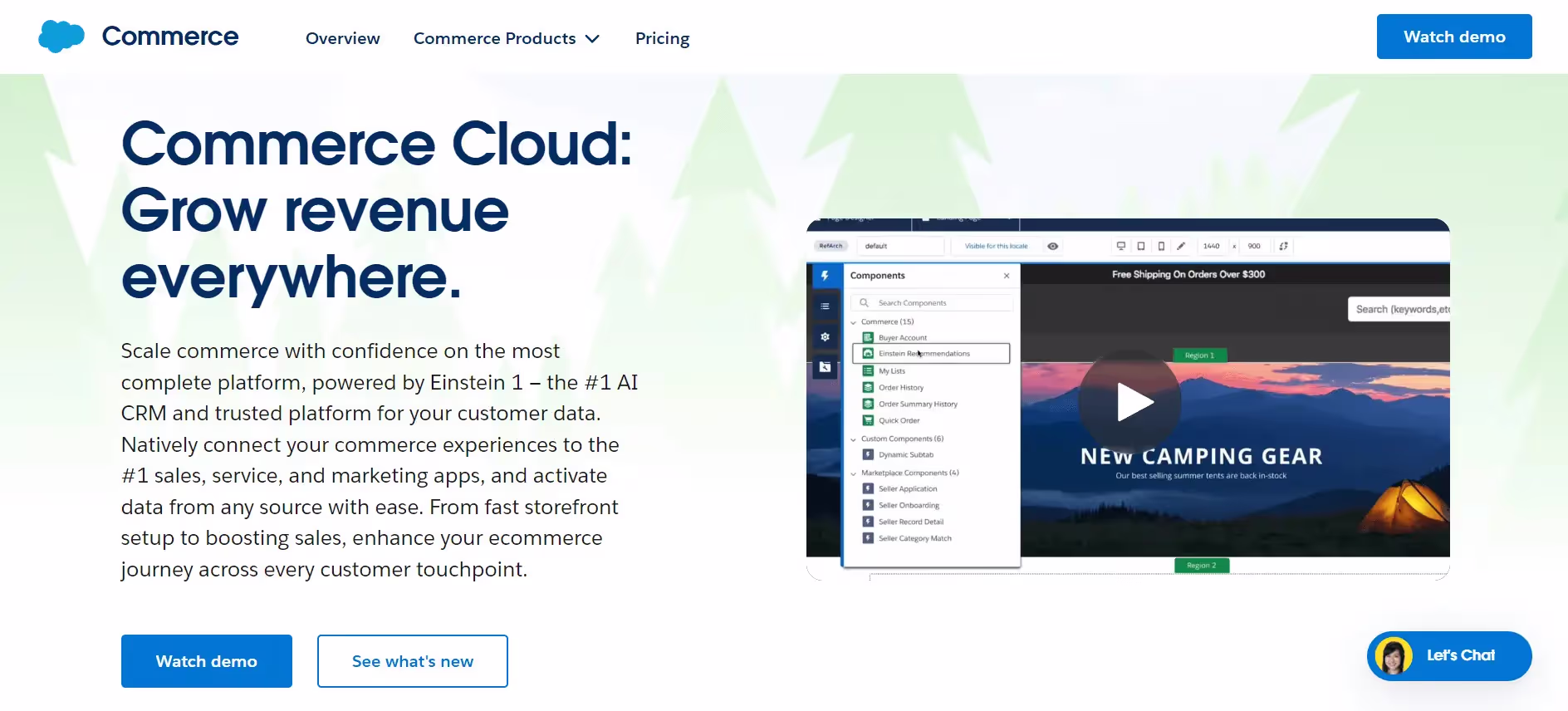Select the Dynamic Subtab component icon
This screenshot has height=711, width=1568.
click(x=868, y=455)
